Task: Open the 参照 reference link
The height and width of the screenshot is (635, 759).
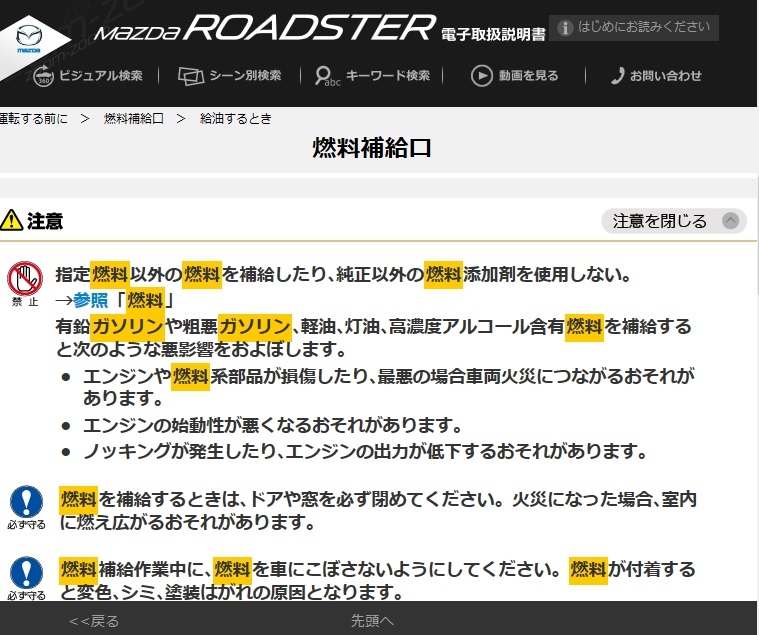Action: pyautogui.click(x=91, y=301)
